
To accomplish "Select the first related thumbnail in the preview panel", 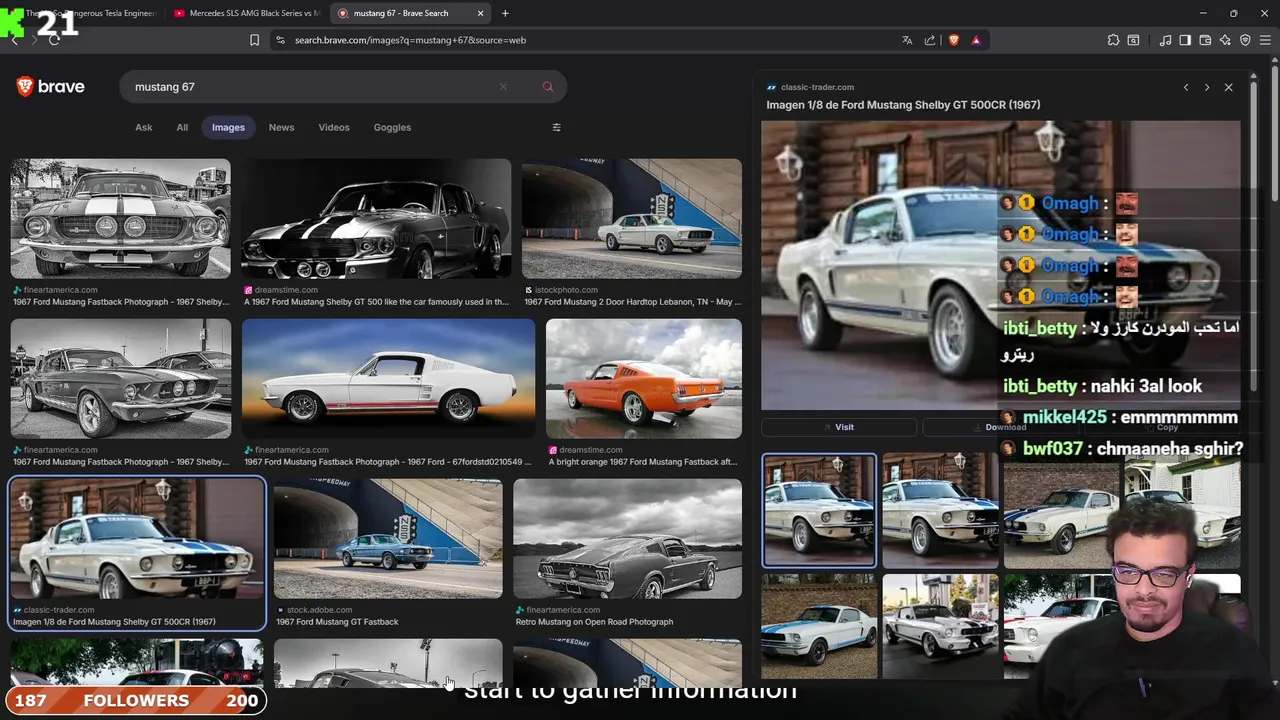I will tap(819, 510).
